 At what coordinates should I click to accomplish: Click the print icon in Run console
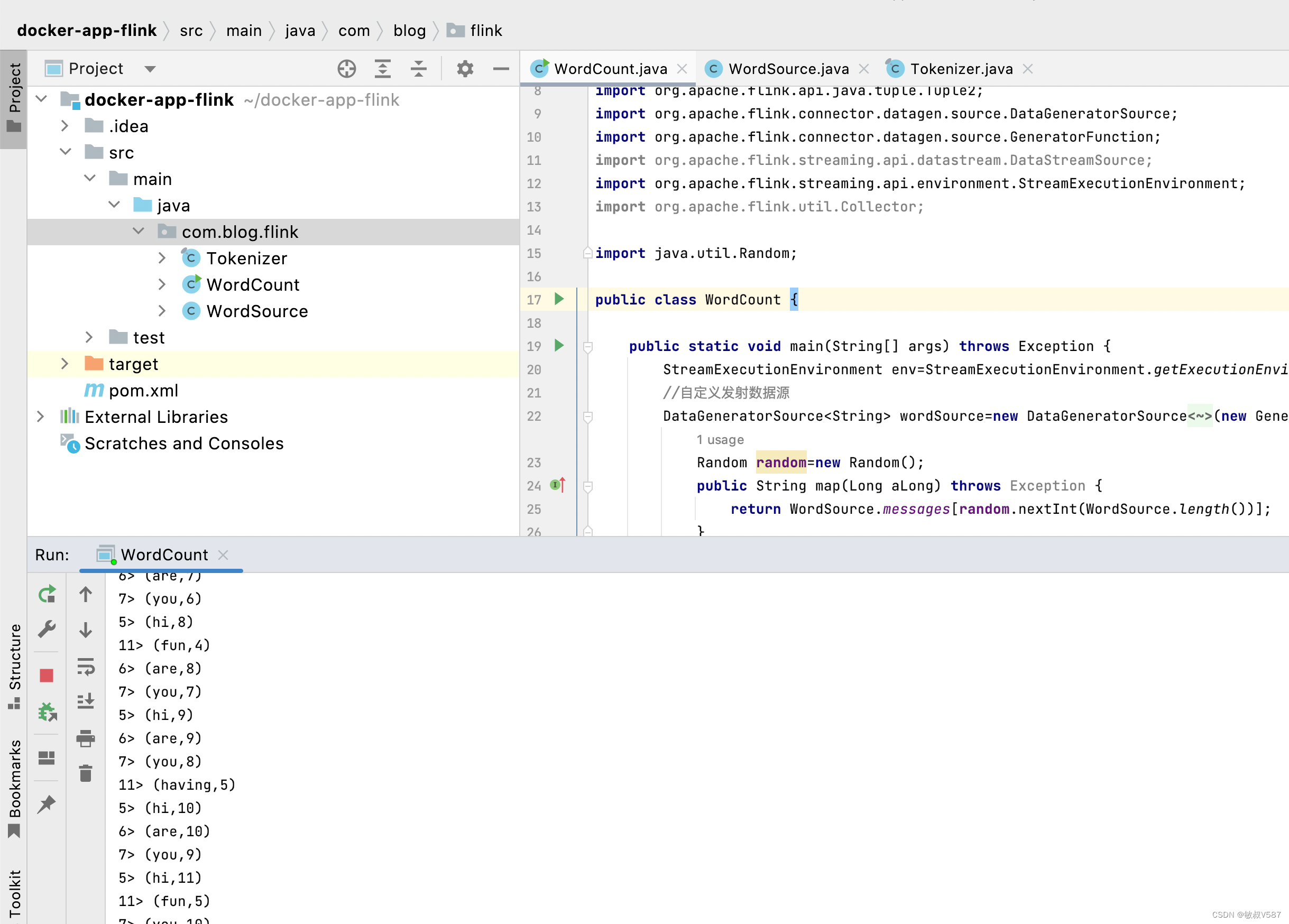(x=86, y=738)
